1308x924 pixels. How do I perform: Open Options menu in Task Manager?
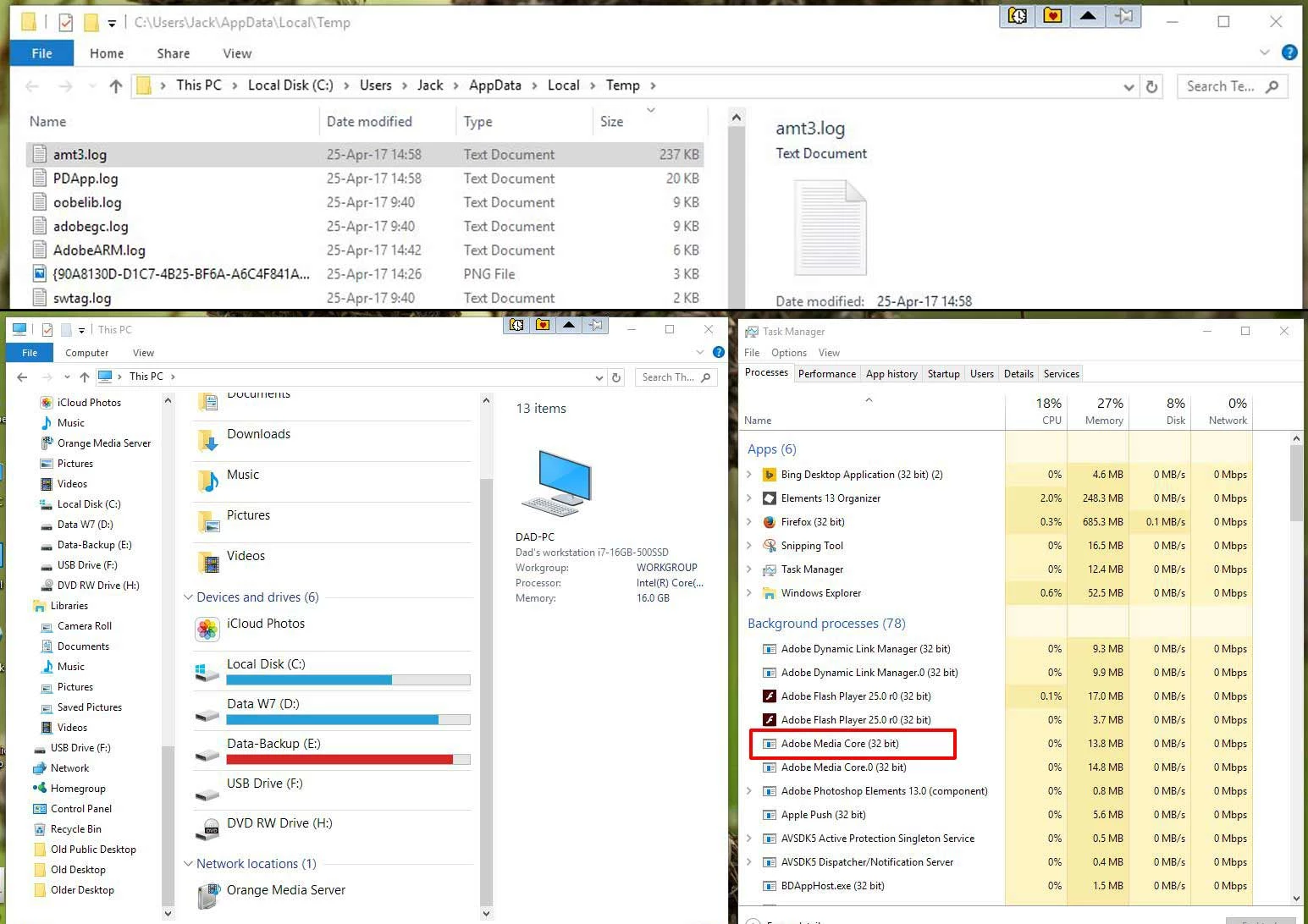(x=789, y=353)
